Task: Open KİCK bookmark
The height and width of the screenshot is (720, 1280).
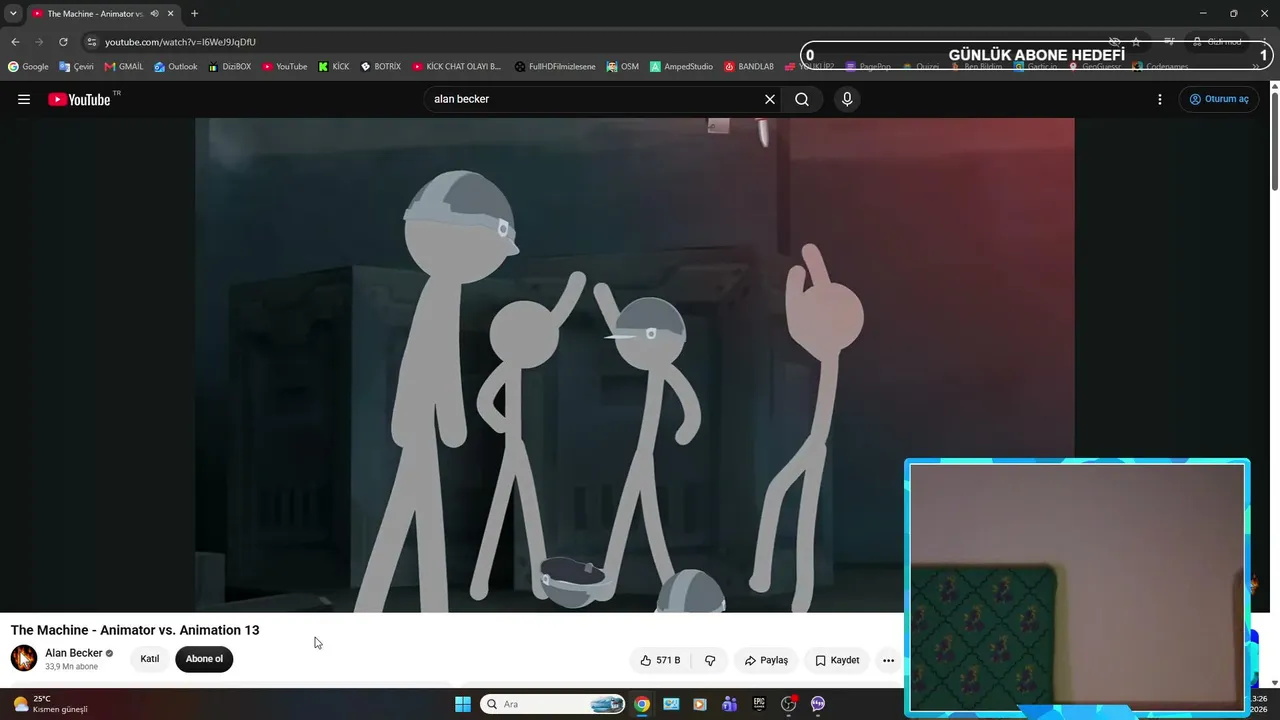Action: (x=334, y=67)
